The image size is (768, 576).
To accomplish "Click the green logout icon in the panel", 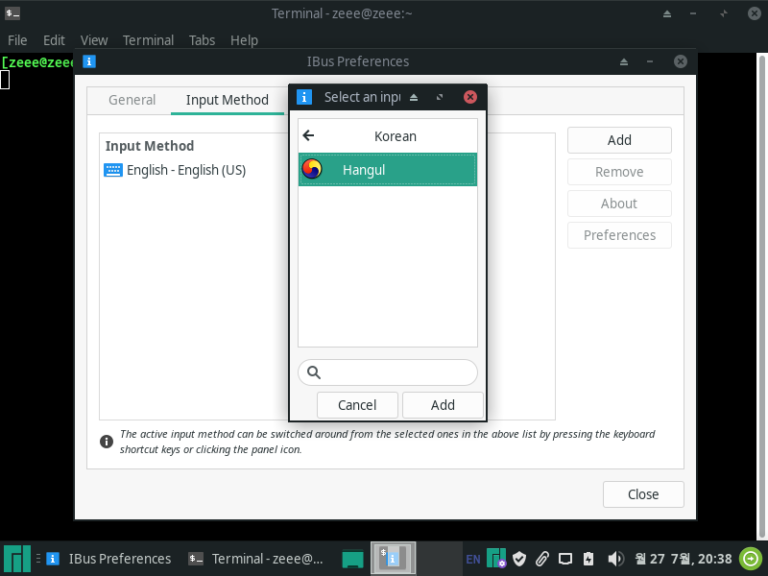I will [750, 558].
